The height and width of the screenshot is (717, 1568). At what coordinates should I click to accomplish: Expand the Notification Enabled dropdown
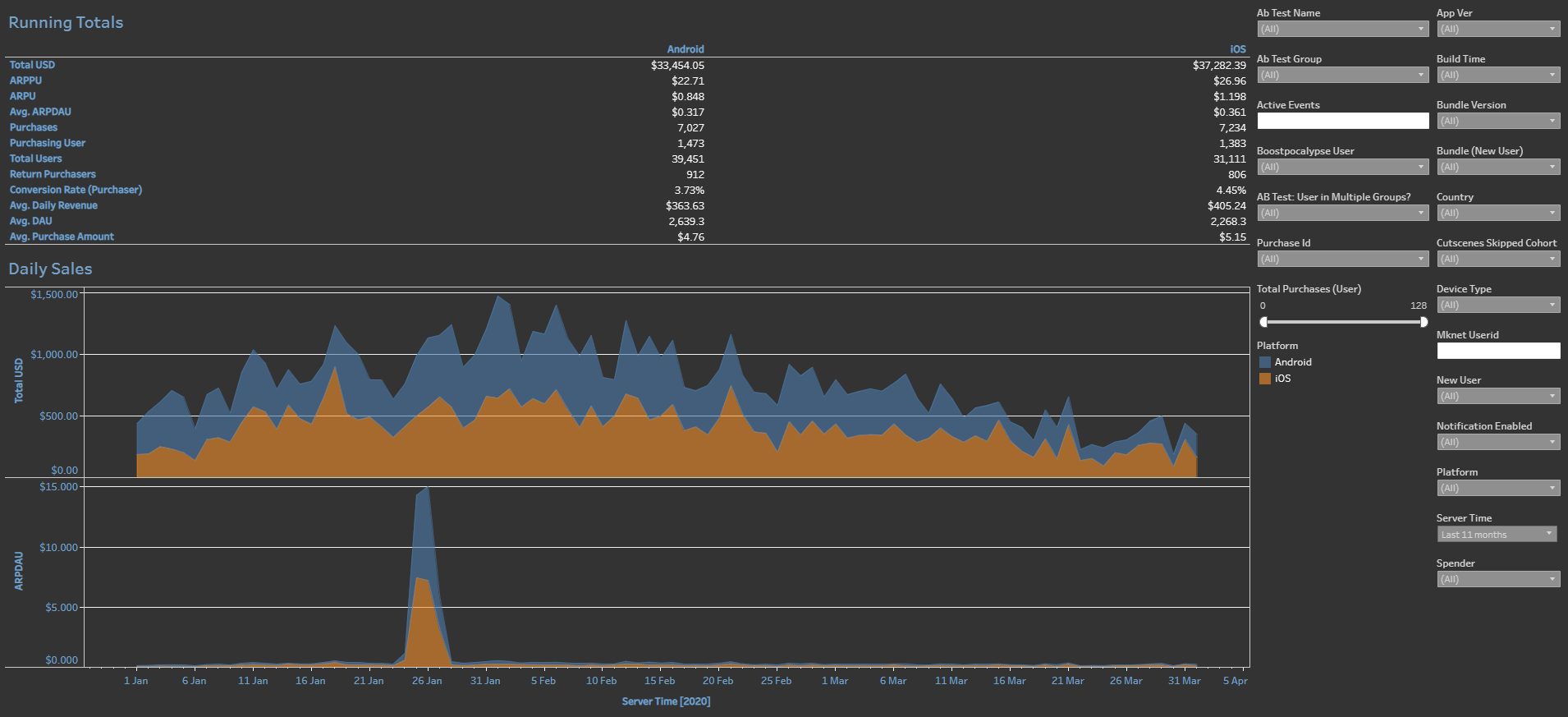[1498, 442]
